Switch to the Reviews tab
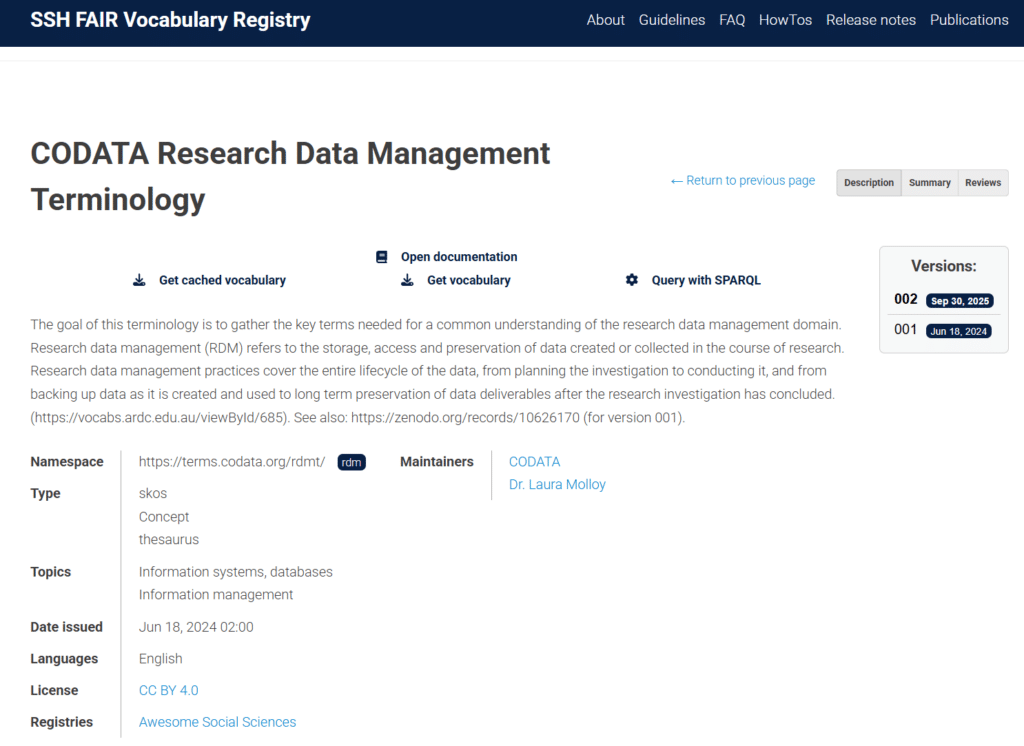This screenshot has width=1024, height=746. pos(983,183)
